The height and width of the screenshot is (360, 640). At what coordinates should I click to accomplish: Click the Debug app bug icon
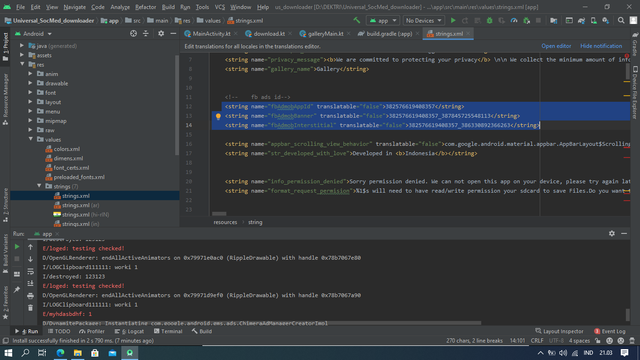(489, 20)
